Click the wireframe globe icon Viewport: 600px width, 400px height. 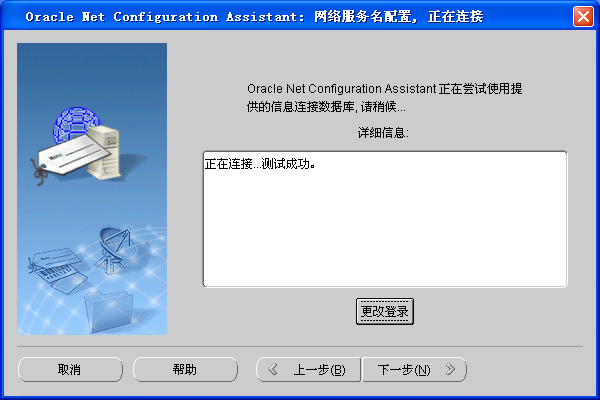coord(75,122)
